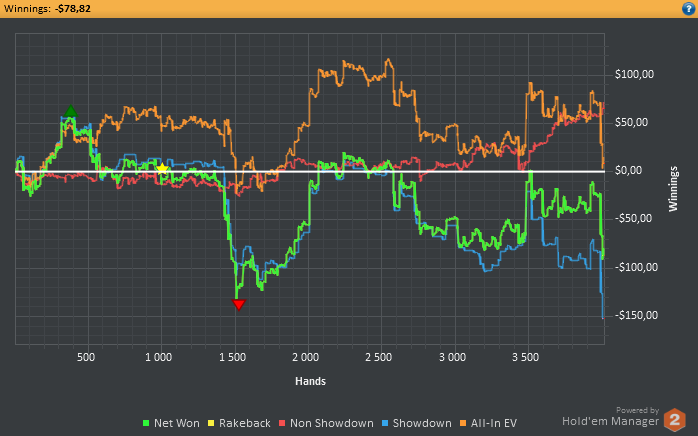Toggle the All-In EV legend label
The image size is (698, 436).
pyautogui.click(x=494, y=423)
